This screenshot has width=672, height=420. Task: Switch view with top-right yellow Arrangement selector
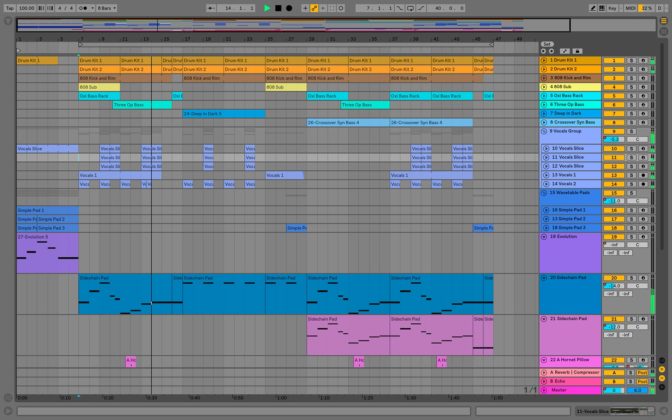coord(663,20)
